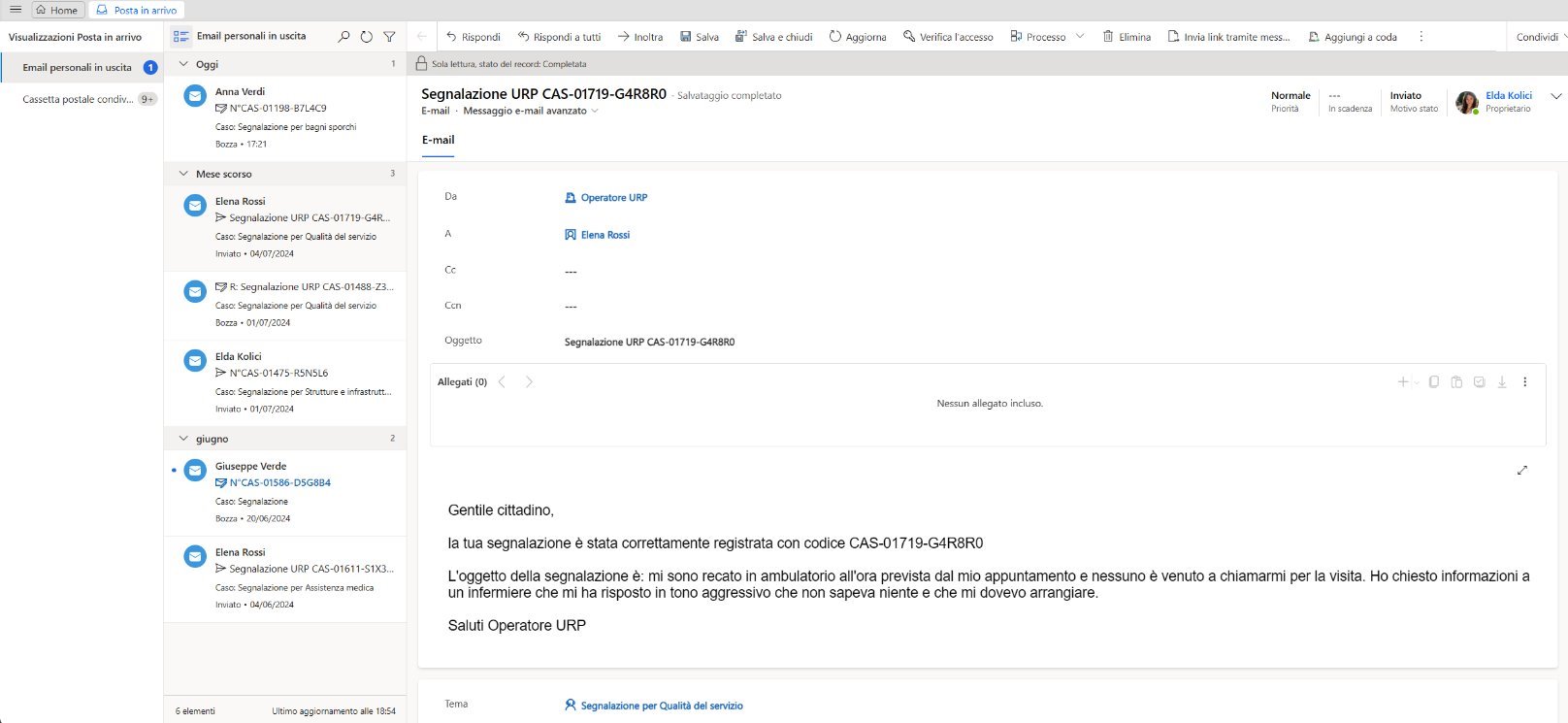This screenshot has height=723, width=1568.
Task: Click Inoltra to forward email
Action: tap(640, 37)
